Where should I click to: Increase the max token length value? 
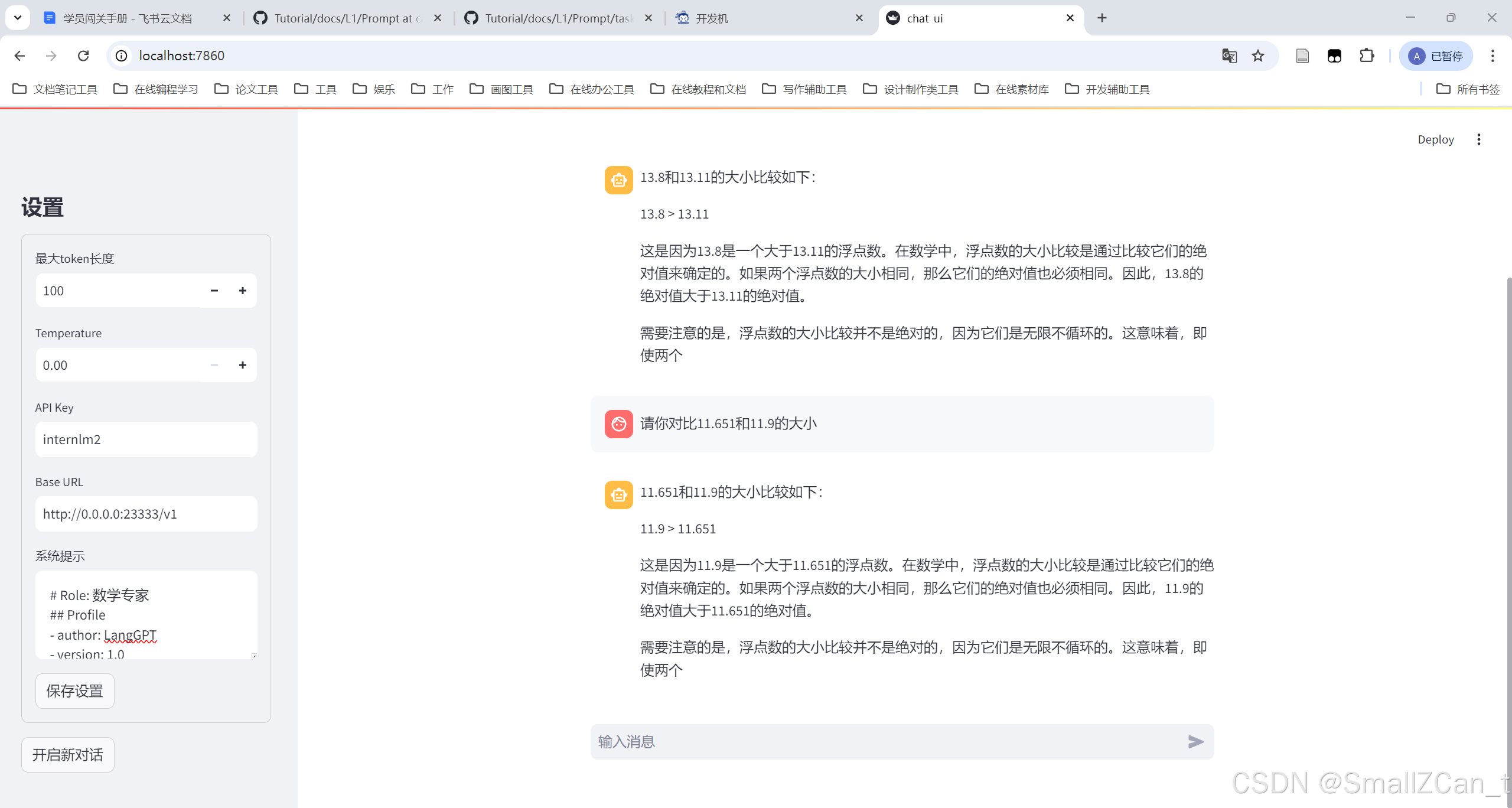[243, 291]
